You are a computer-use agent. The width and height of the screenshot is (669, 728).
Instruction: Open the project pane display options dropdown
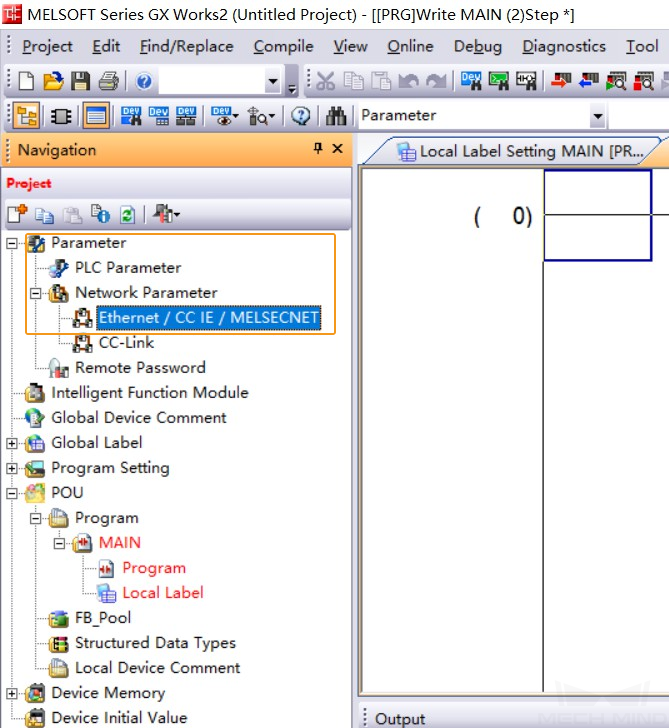point(166,214)
